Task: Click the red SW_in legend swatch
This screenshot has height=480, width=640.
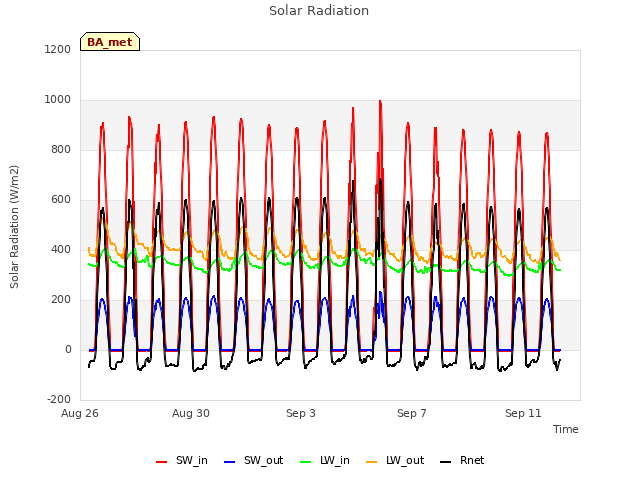Action: pos(162,462)
